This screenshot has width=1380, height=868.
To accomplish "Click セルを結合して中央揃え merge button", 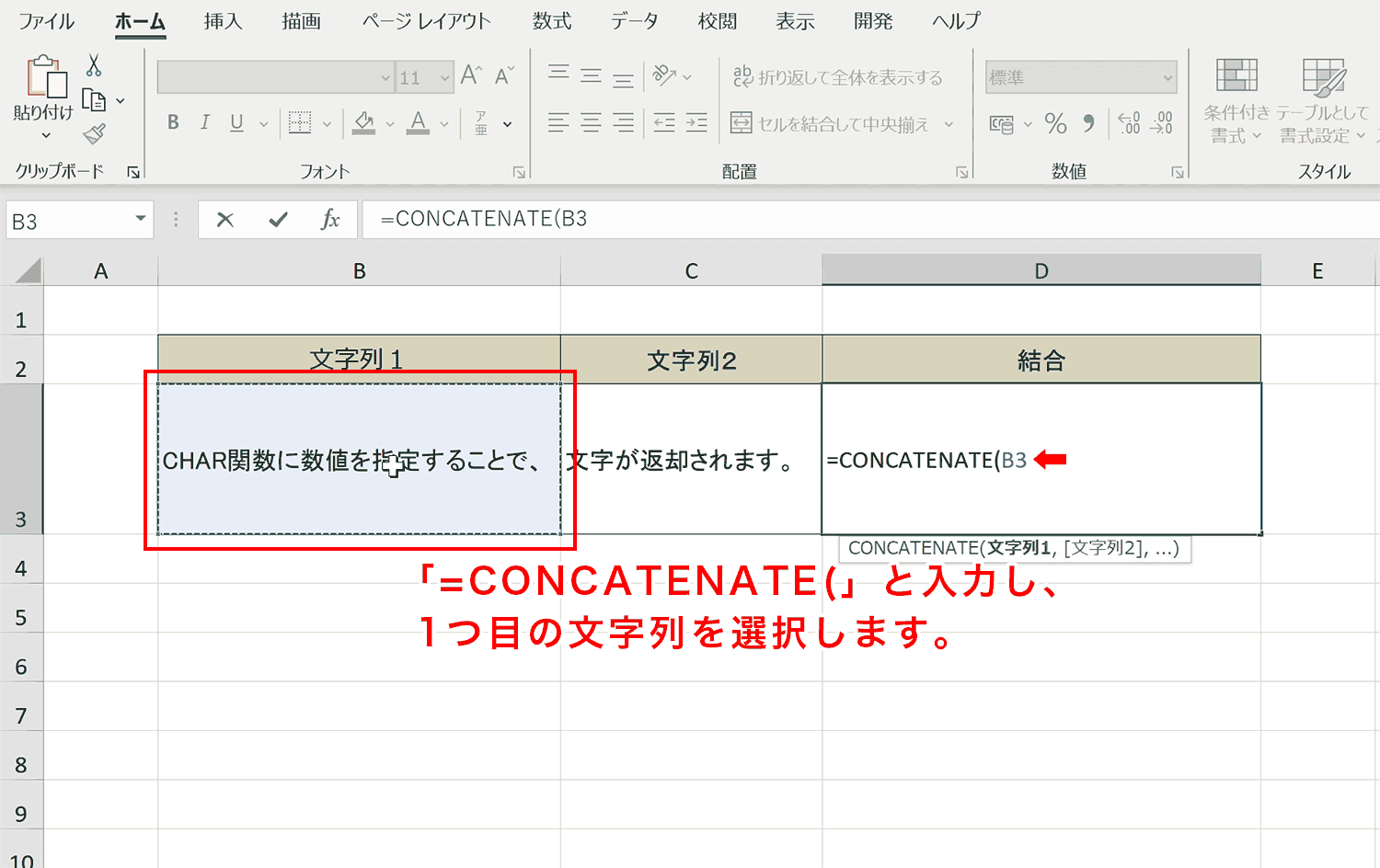I will 830,123.
